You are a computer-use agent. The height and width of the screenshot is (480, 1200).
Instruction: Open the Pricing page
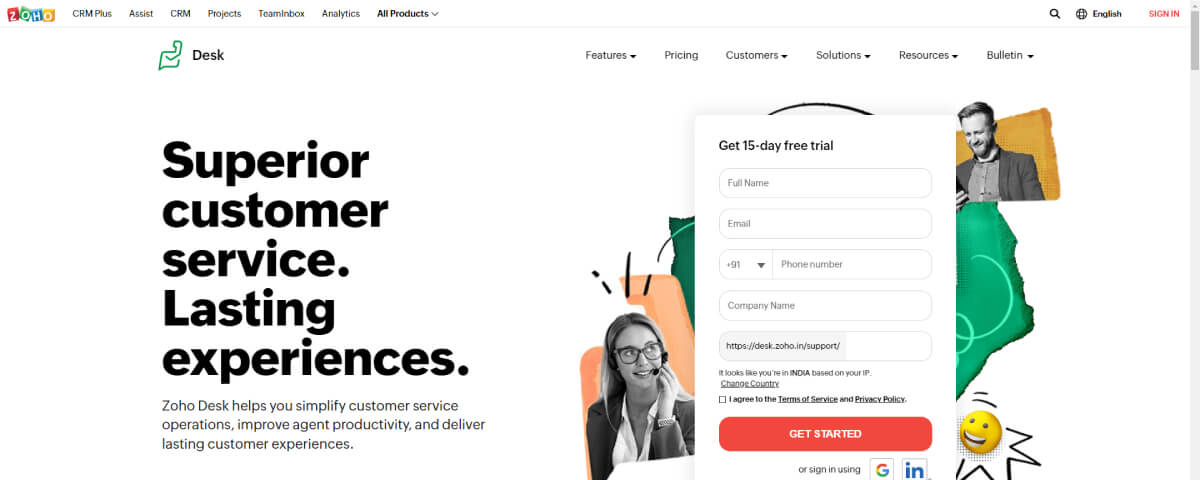(681, 55)
